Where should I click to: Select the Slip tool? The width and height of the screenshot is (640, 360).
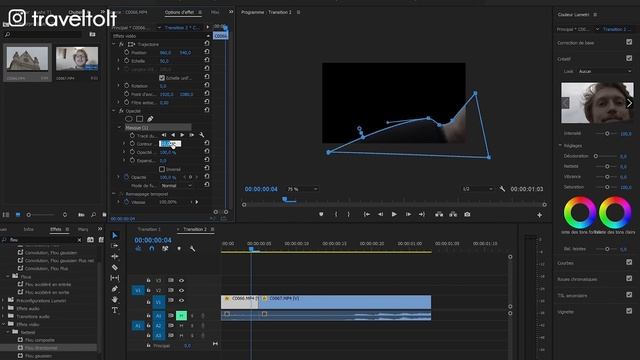pyautogui.click(x=115, y=278)
